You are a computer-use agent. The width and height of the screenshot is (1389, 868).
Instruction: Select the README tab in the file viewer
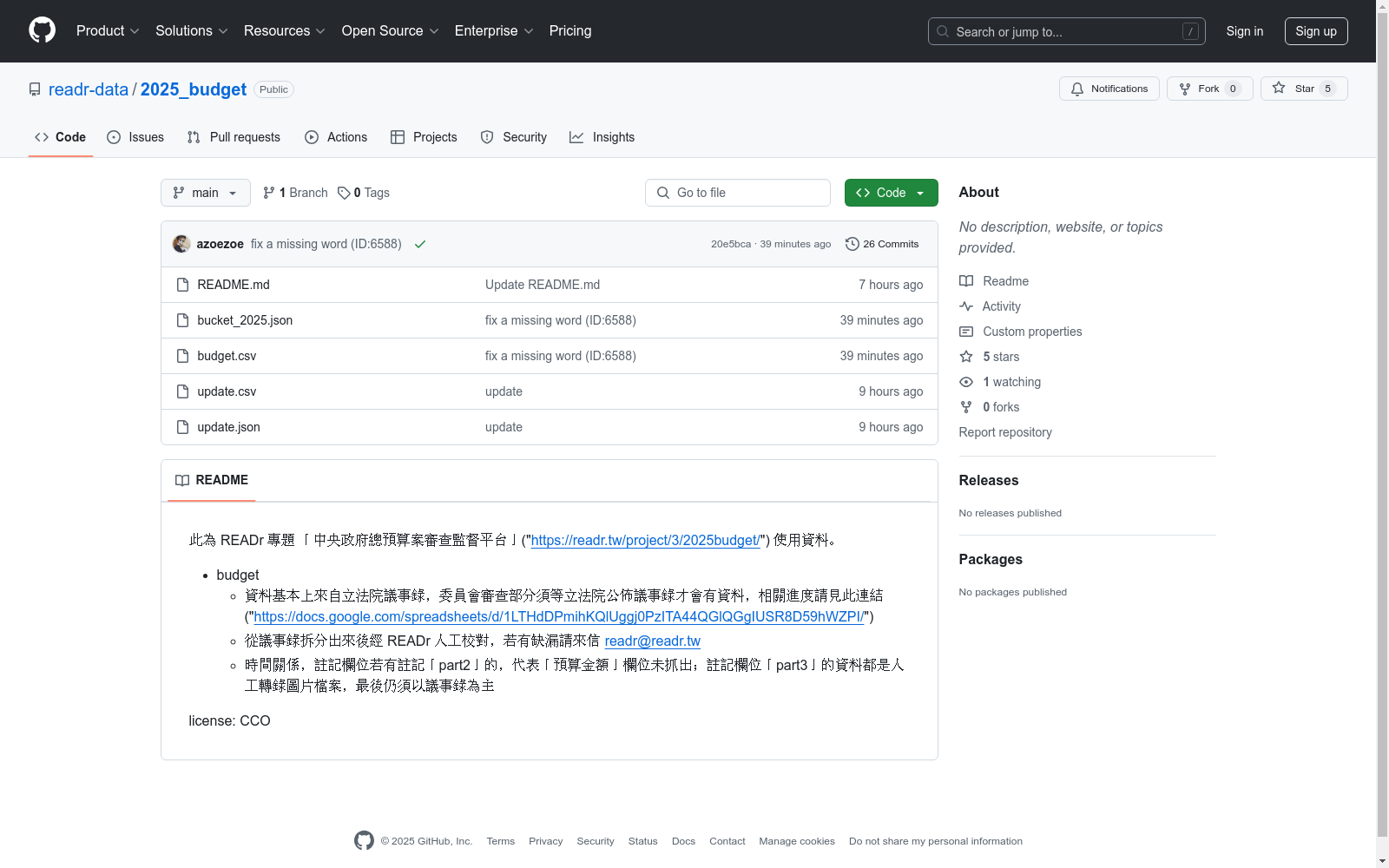tap(212, 480)
